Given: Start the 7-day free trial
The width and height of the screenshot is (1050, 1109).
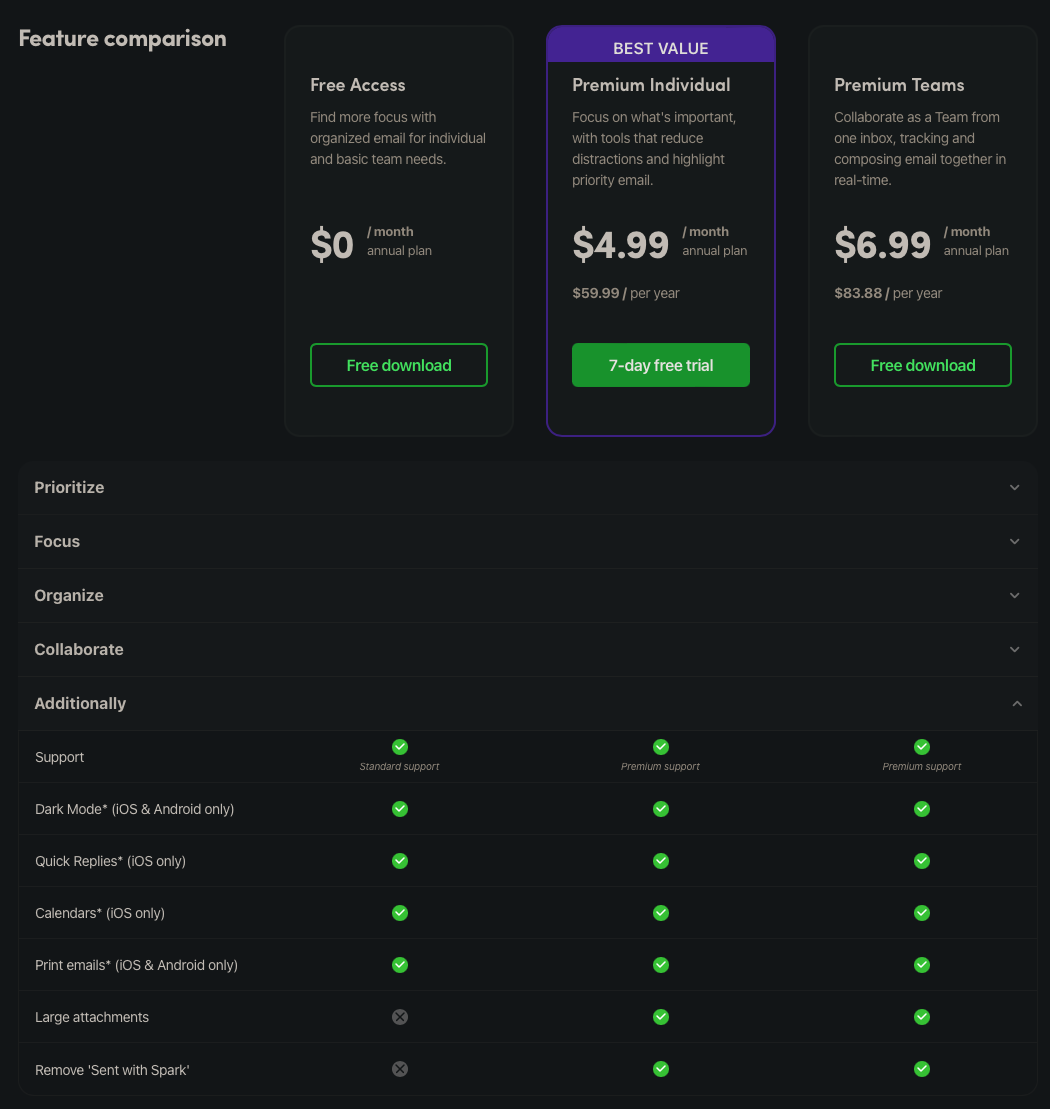Looking at the screenshot, I should (660, 365).
